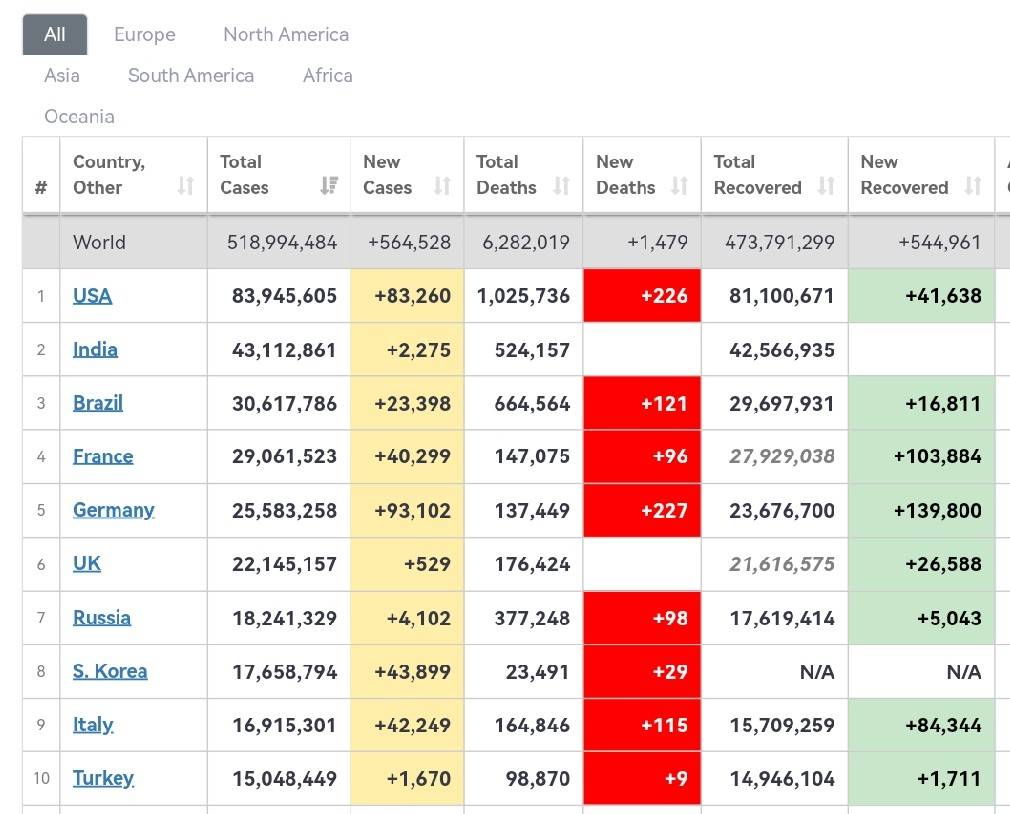Open the Oceania tab
1010x814 pixels.
[79, 116]
